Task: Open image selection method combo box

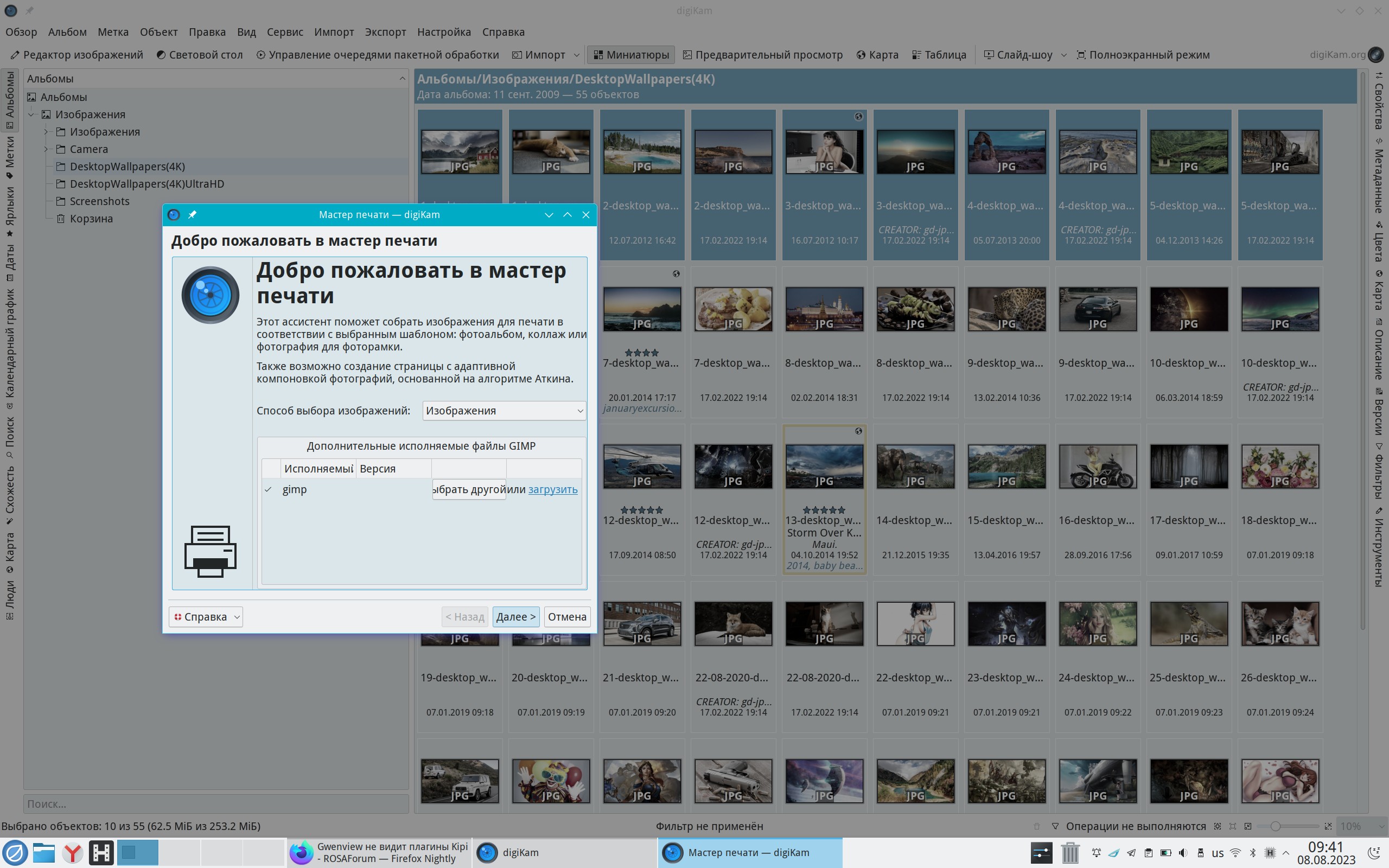Action: point(504,411)
